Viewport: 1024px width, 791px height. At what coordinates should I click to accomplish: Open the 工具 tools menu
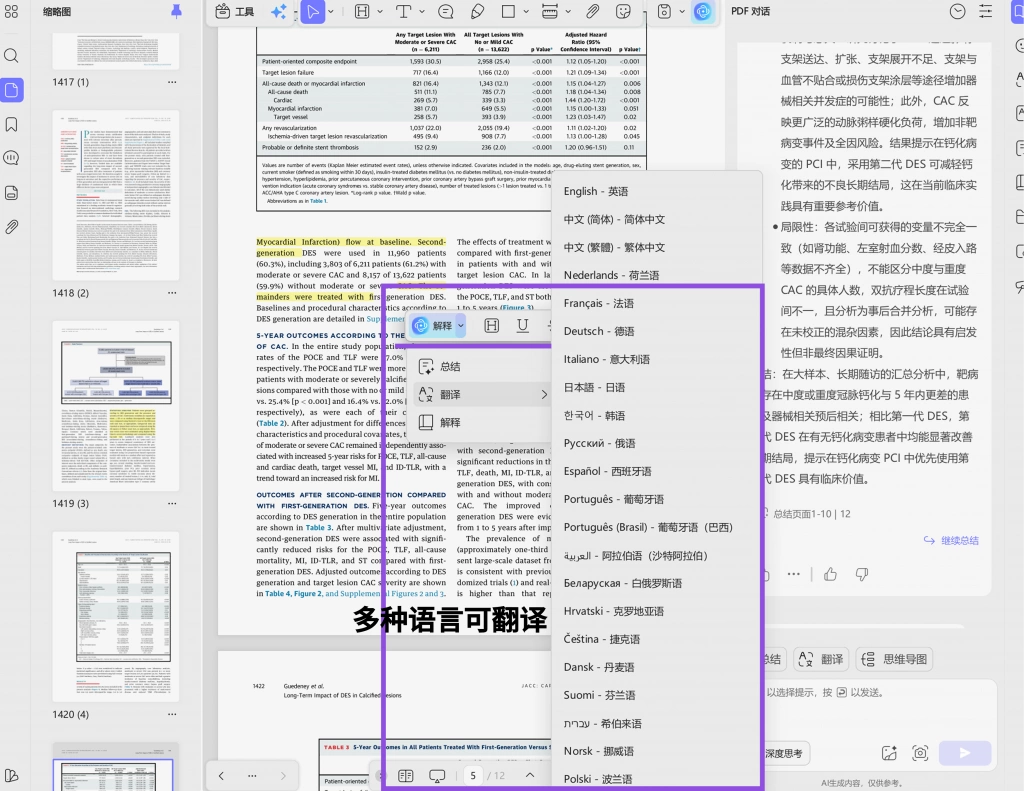click(234, 12)
